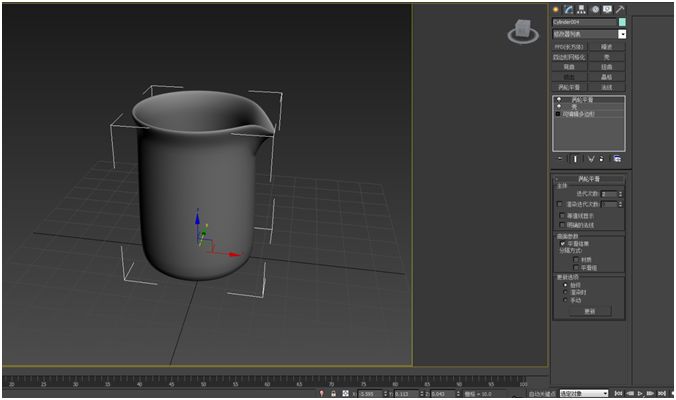The image size is (676, 400).
Task: Enable the 材质 separate-by checkbox
Action: pyautogui.click(x=576, y=259)
